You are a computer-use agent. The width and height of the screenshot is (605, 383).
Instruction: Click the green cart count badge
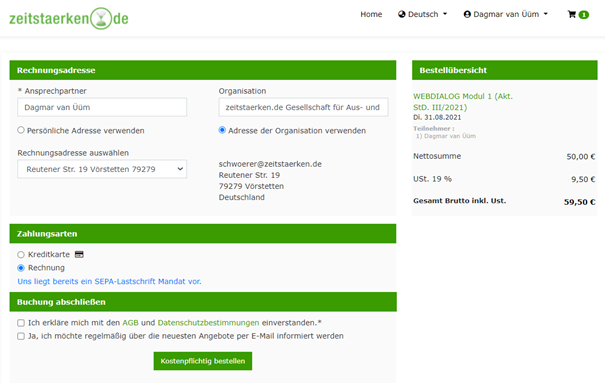click(584, 15)
